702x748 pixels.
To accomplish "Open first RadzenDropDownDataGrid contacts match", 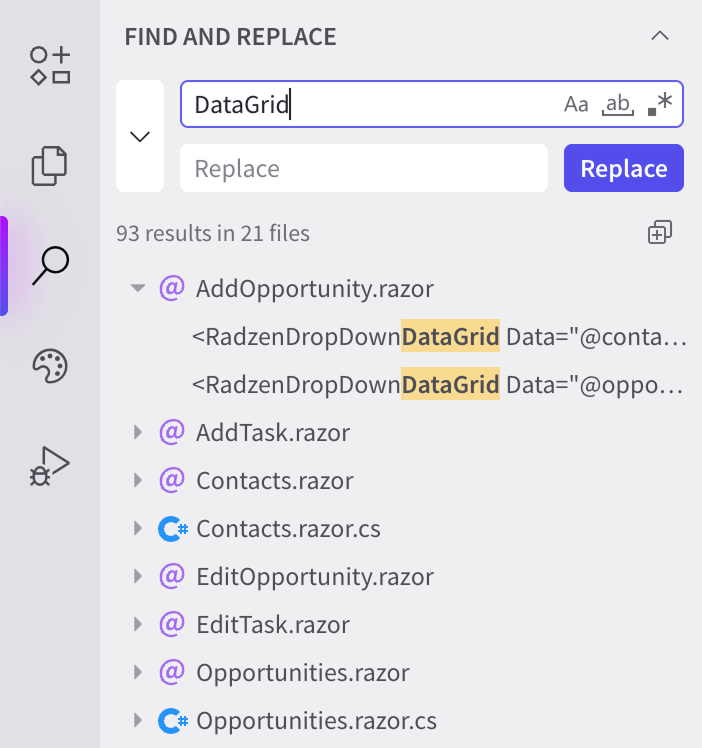I will 439,337.
